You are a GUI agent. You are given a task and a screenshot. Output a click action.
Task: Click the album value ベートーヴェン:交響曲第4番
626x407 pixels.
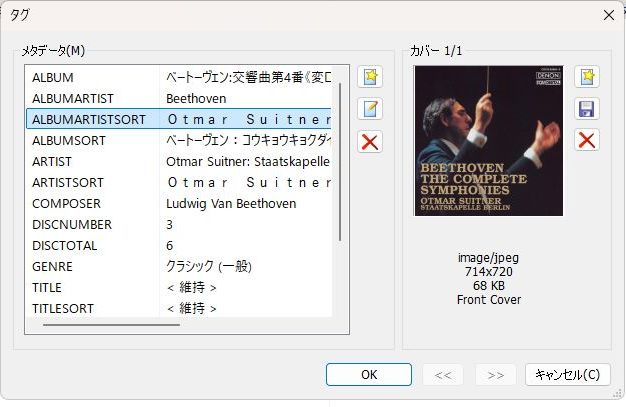(248, 77)
